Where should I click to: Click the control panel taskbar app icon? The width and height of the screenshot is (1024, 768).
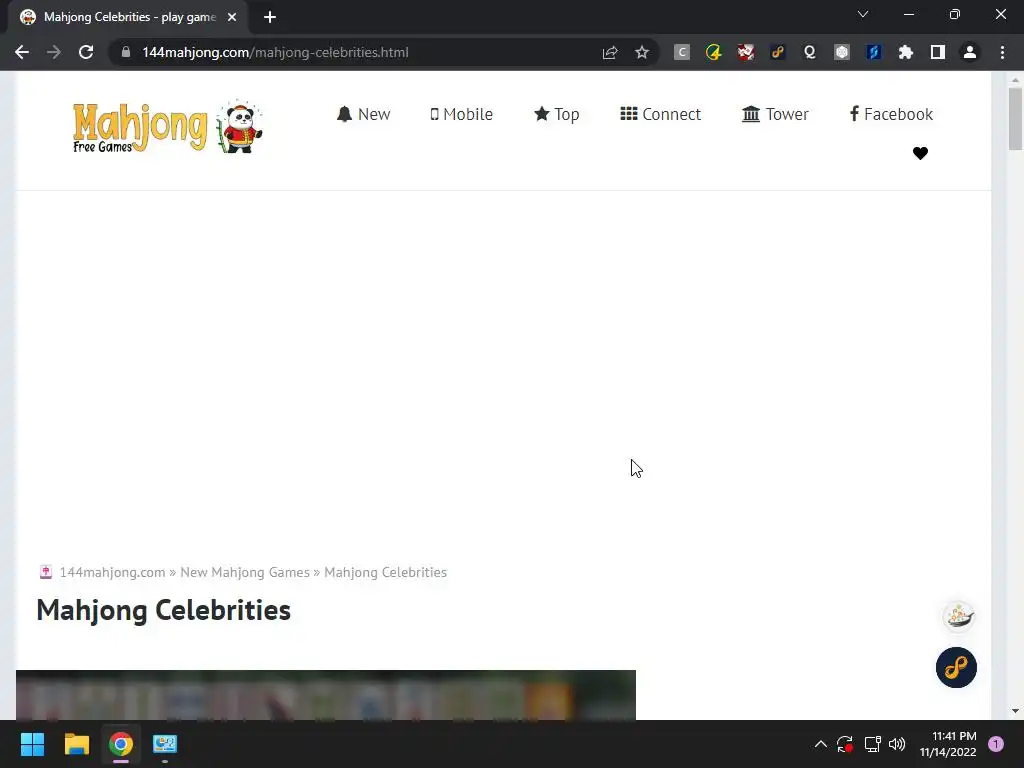pos(165,744)
